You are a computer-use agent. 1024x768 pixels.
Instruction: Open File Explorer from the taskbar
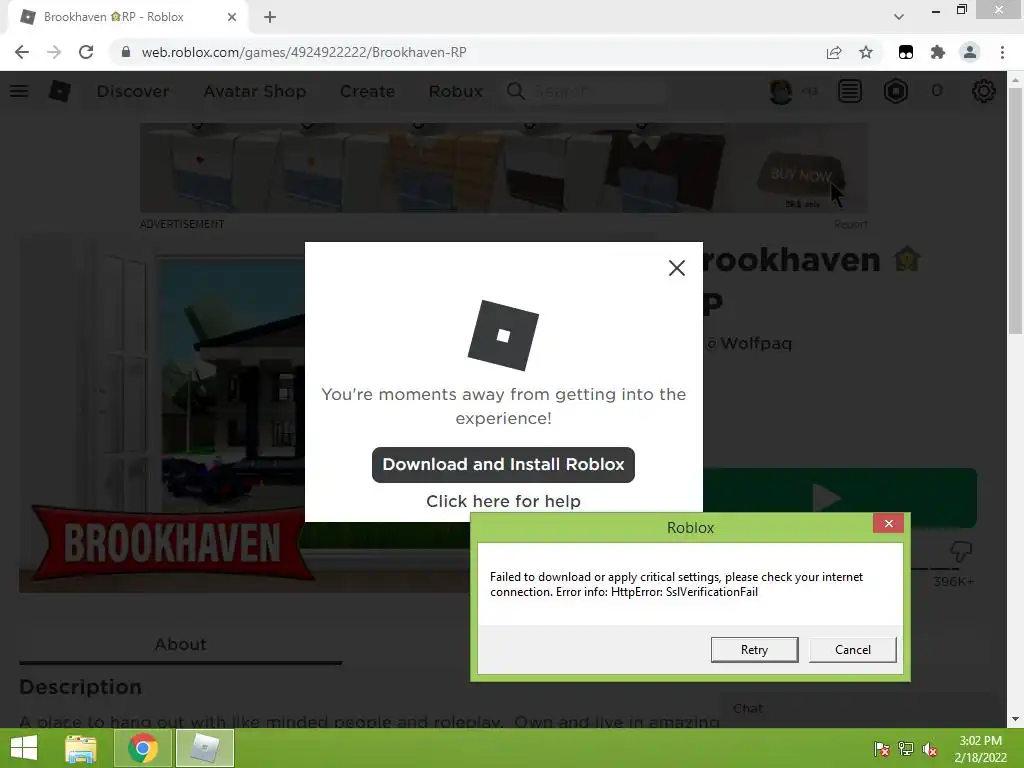(x=80, y=748)
